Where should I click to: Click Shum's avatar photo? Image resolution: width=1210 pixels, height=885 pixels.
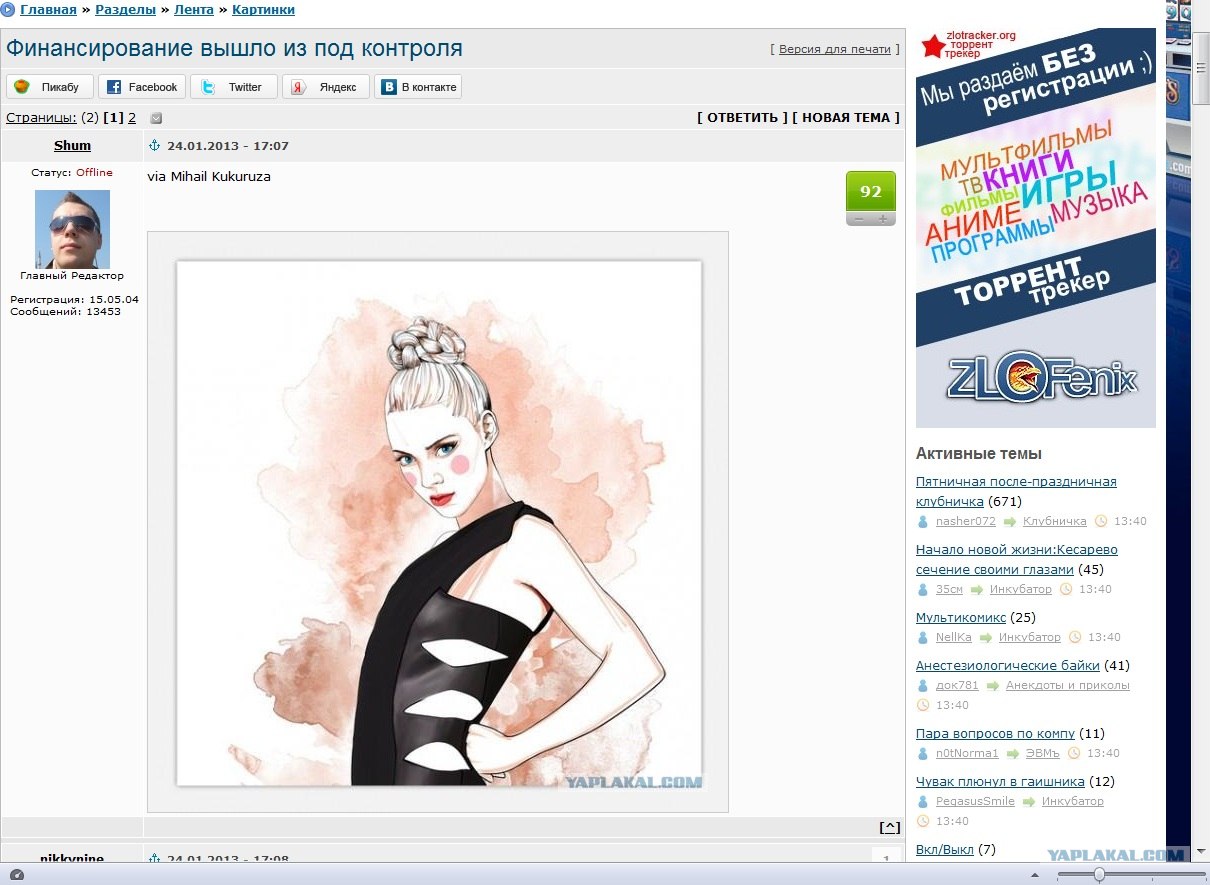click(x=72, y=229)
